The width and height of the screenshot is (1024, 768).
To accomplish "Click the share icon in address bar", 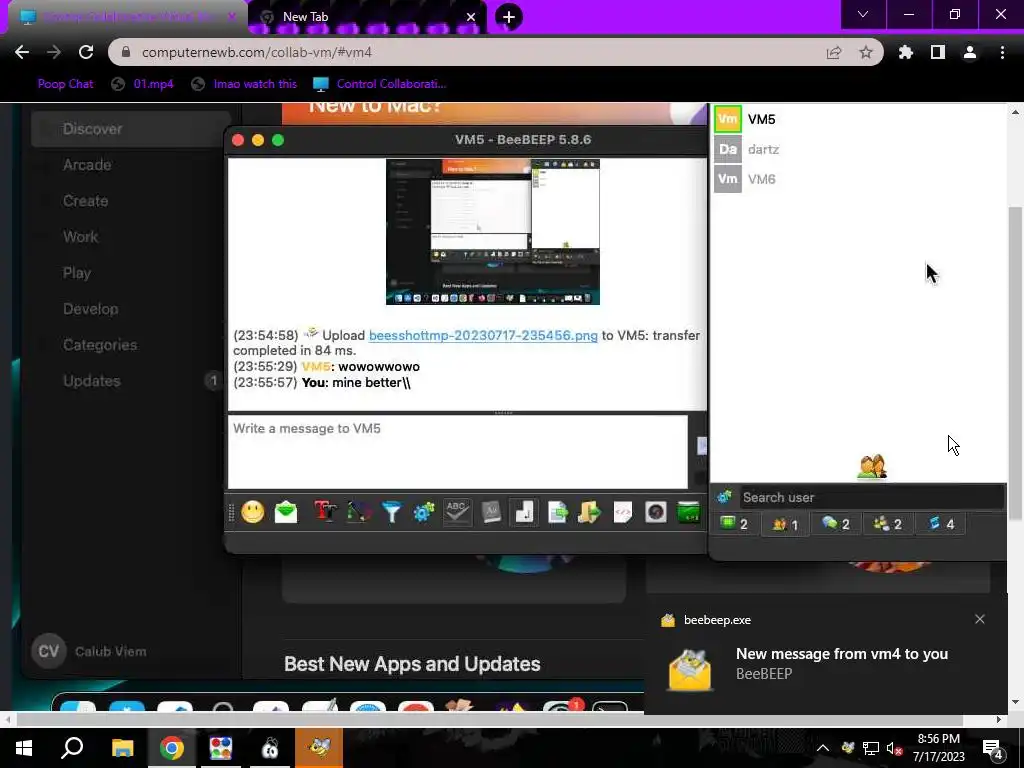I will (834, 52).
